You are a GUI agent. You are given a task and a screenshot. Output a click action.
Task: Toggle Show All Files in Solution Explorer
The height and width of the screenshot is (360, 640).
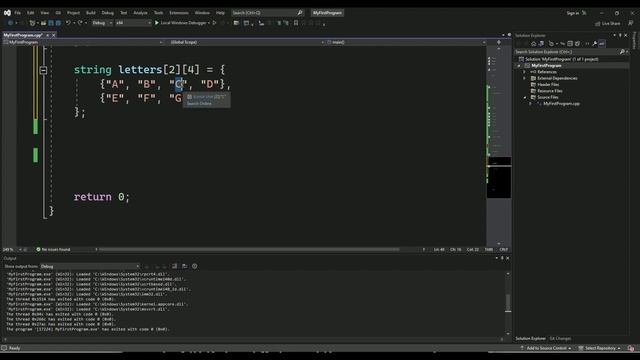tap(578, 44)
